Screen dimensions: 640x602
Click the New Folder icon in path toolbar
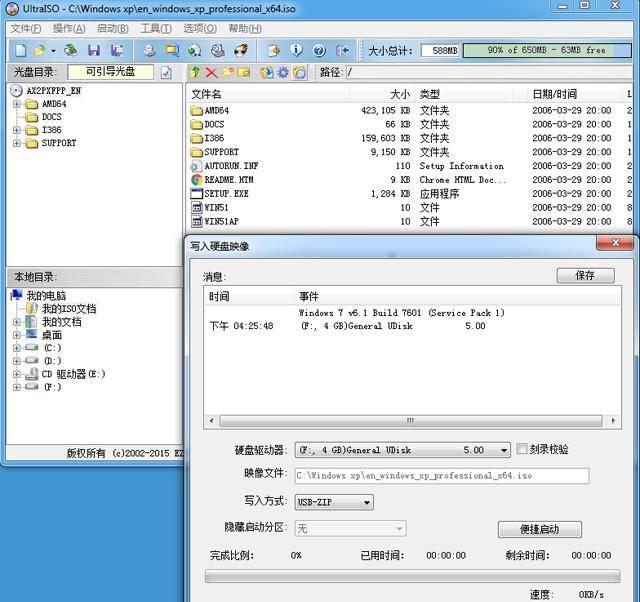point(228,73)
